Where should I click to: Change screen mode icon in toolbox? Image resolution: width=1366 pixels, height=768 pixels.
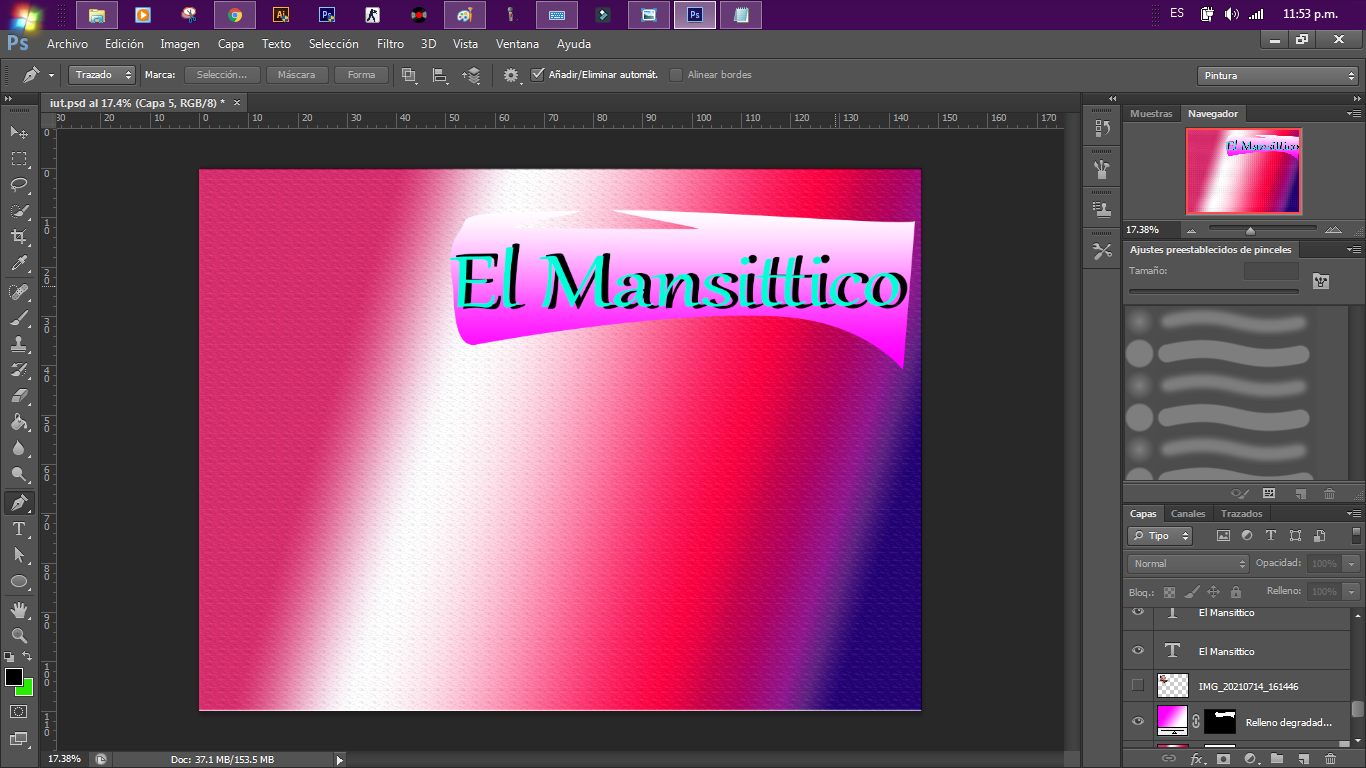(19, 739)
